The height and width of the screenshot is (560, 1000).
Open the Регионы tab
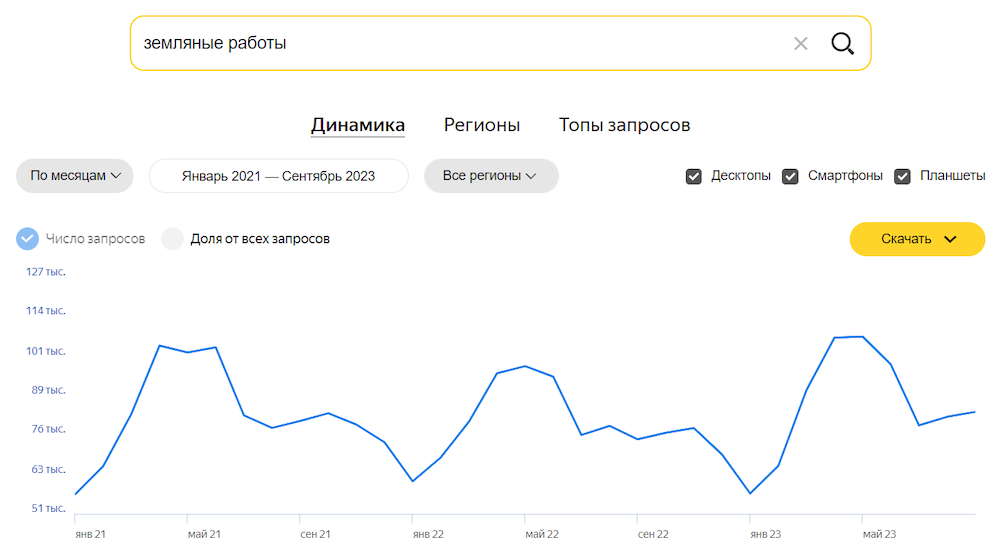click(482, 125)
